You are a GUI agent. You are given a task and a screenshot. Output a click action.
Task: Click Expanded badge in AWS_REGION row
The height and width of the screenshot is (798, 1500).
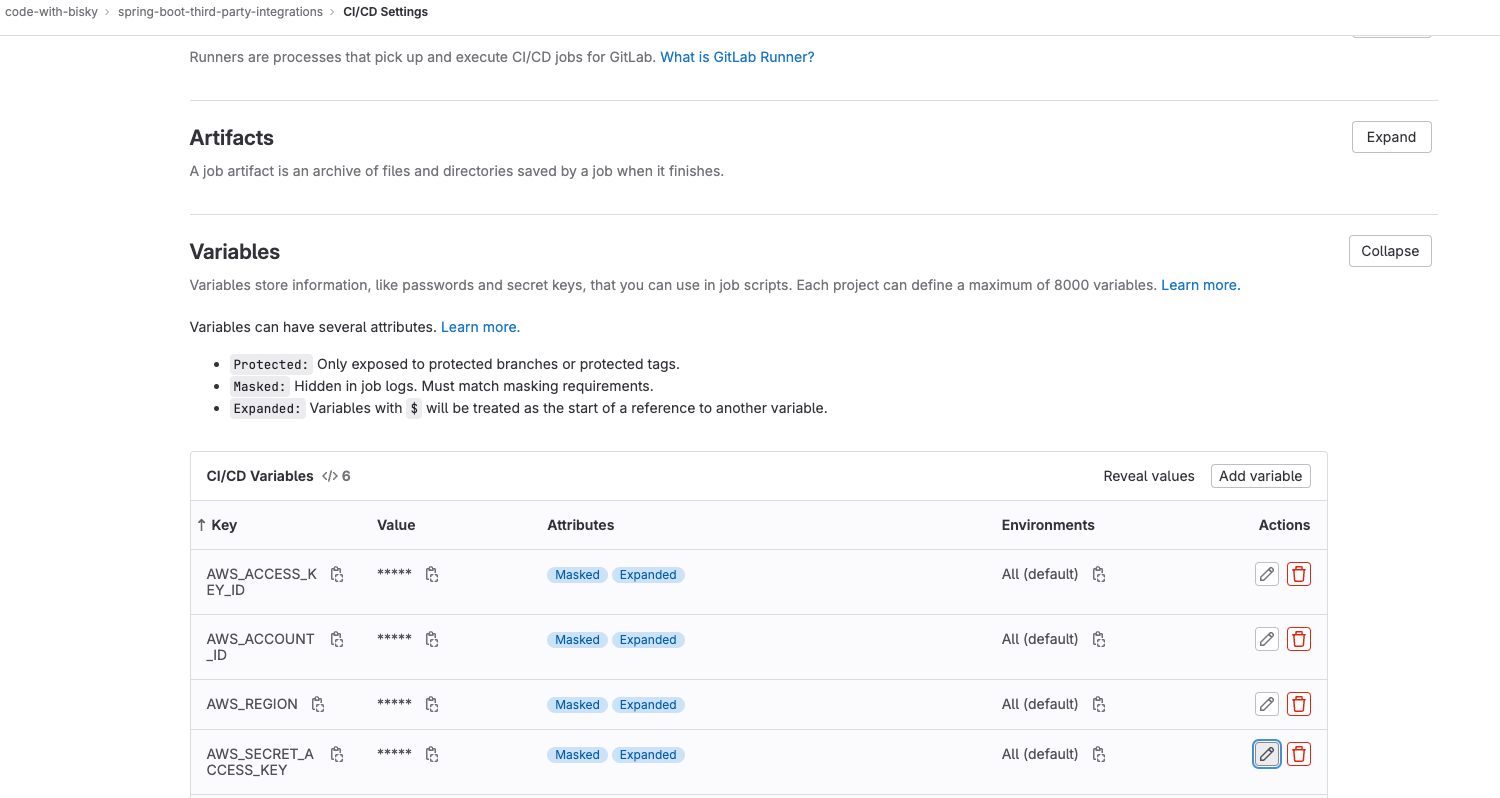(x=648, y=705)
